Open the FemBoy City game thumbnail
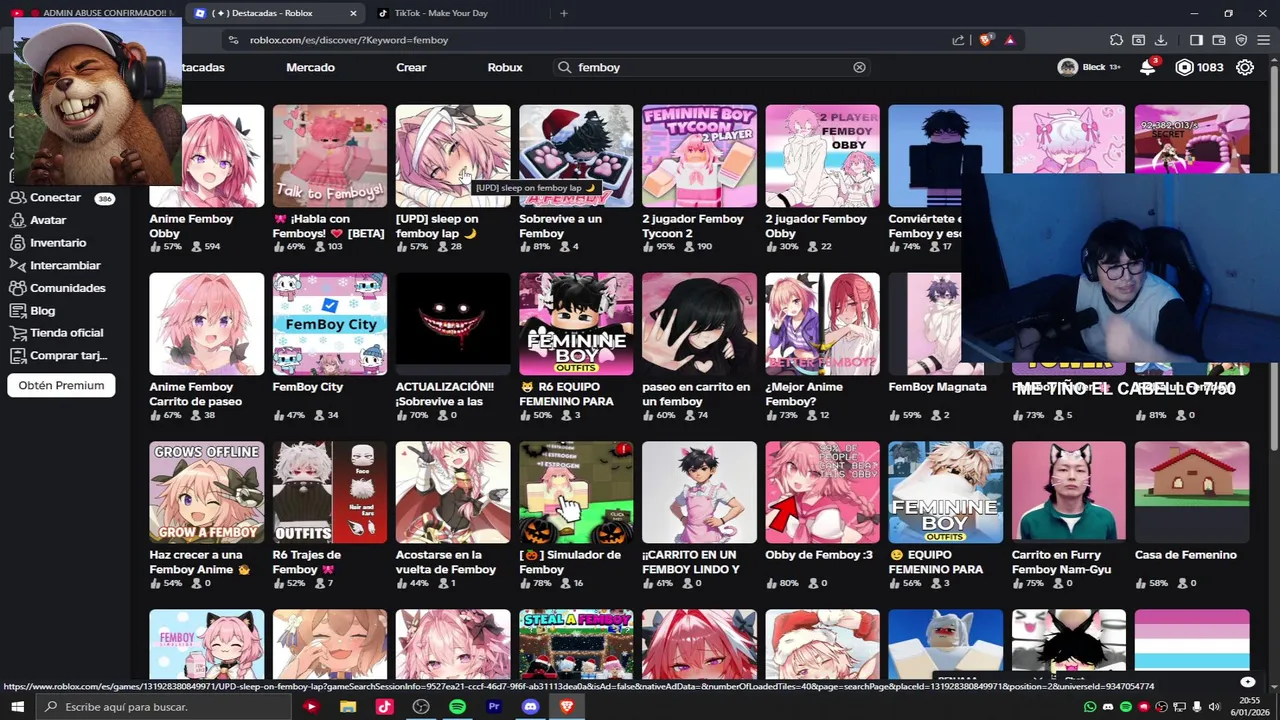1280x720 pixels. (x=330, y=324)
